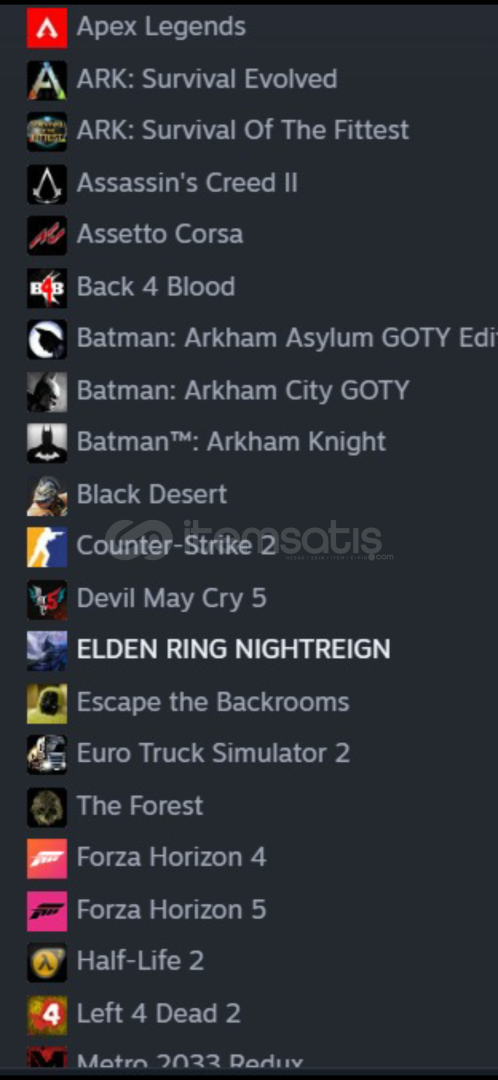This screenshot has width=498, height=1080.
Task: Click Batman™: Arkham Knight title text
Action: pos(231,442)
